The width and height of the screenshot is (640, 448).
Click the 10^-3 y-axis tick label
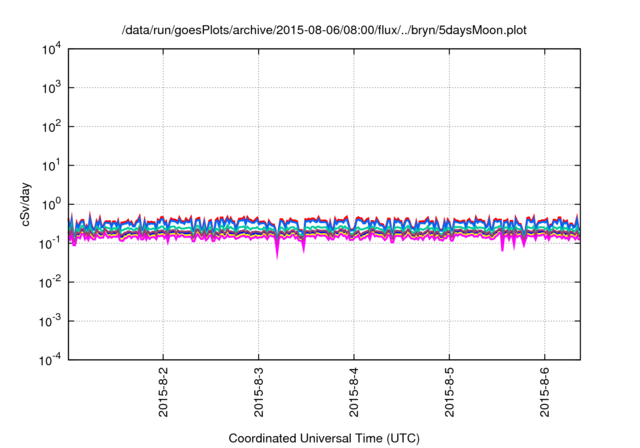tap(50, 321)
